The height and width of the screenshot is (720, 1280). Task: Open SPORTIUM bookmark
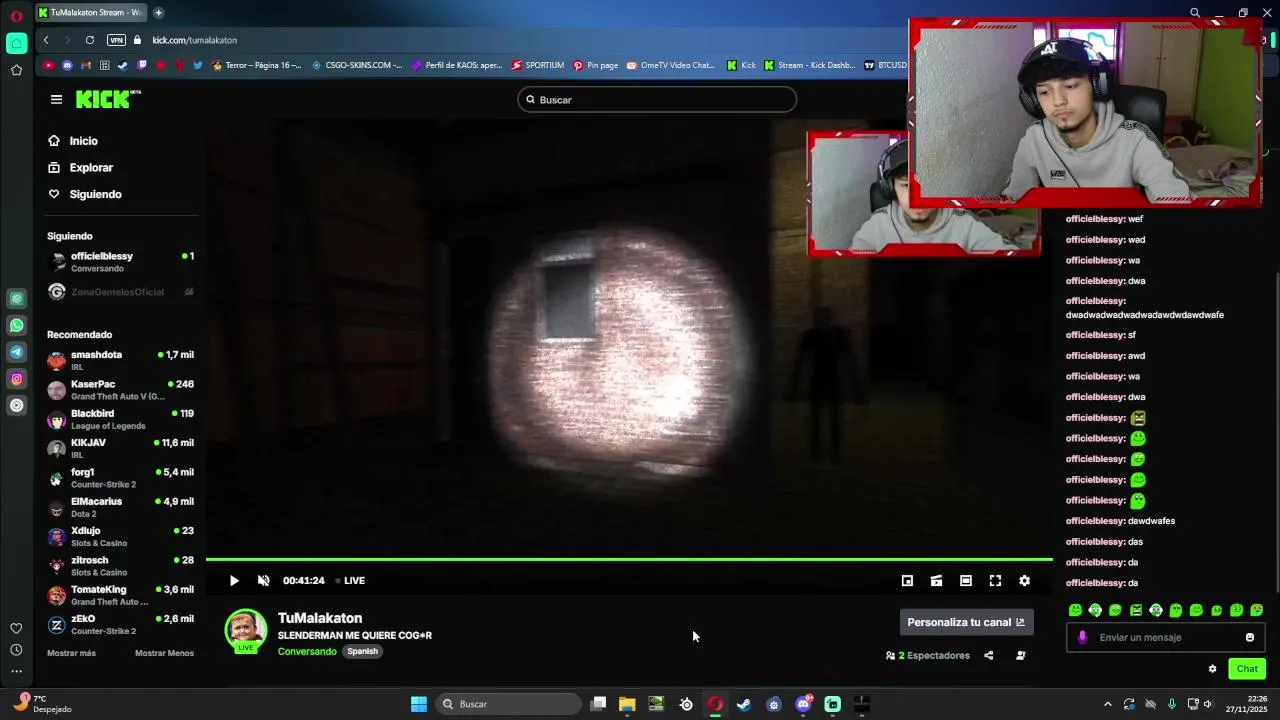tap(538, 65)
